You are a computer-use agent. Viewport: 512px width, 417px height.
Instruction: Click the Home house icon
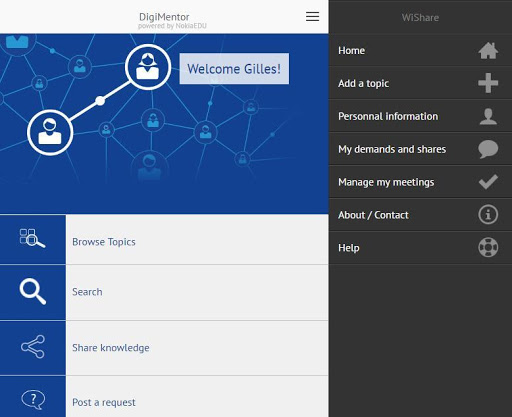(488, 51)
